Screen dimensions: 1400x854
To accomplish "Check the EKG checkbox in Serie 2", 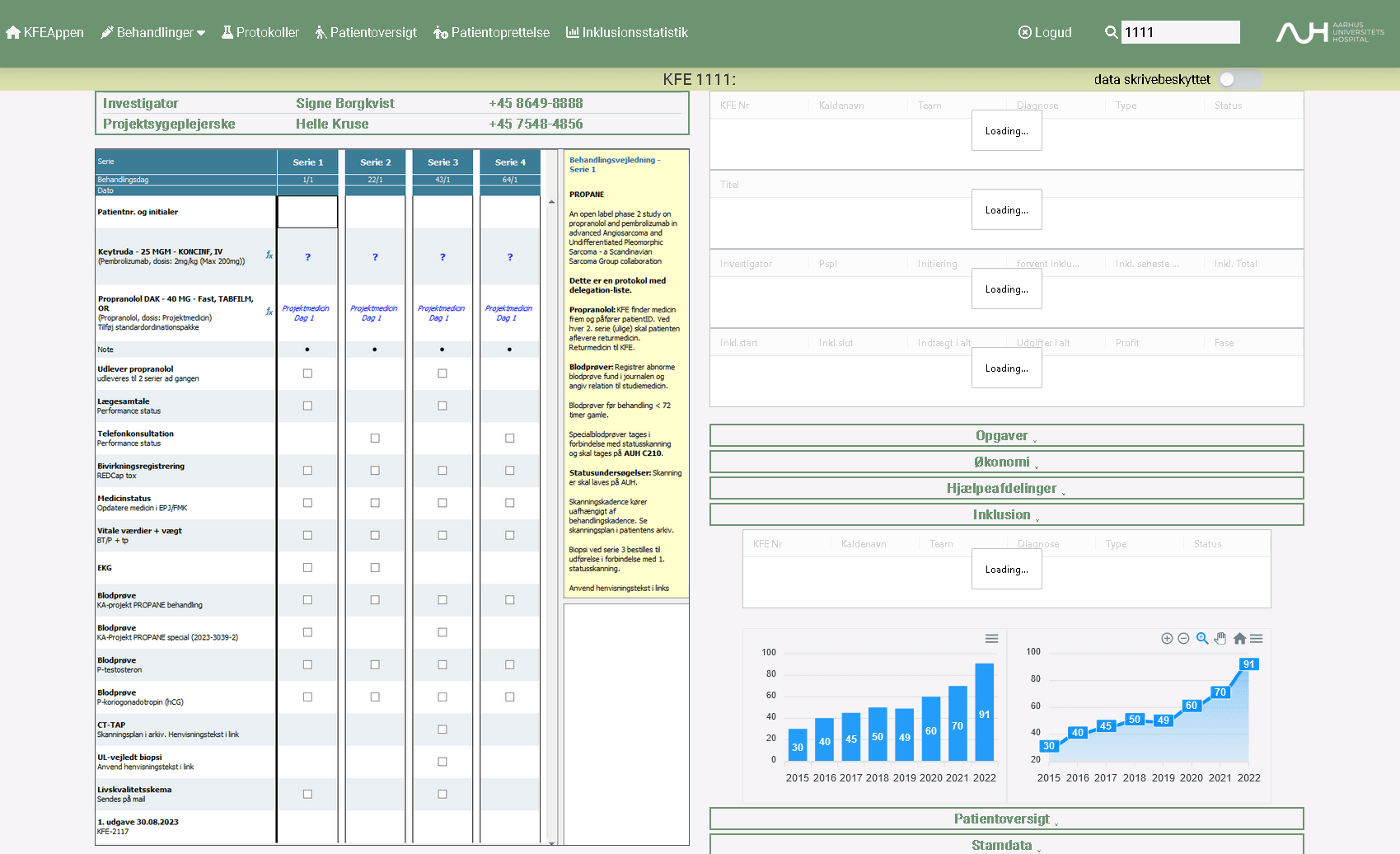I will coord(375,567).
